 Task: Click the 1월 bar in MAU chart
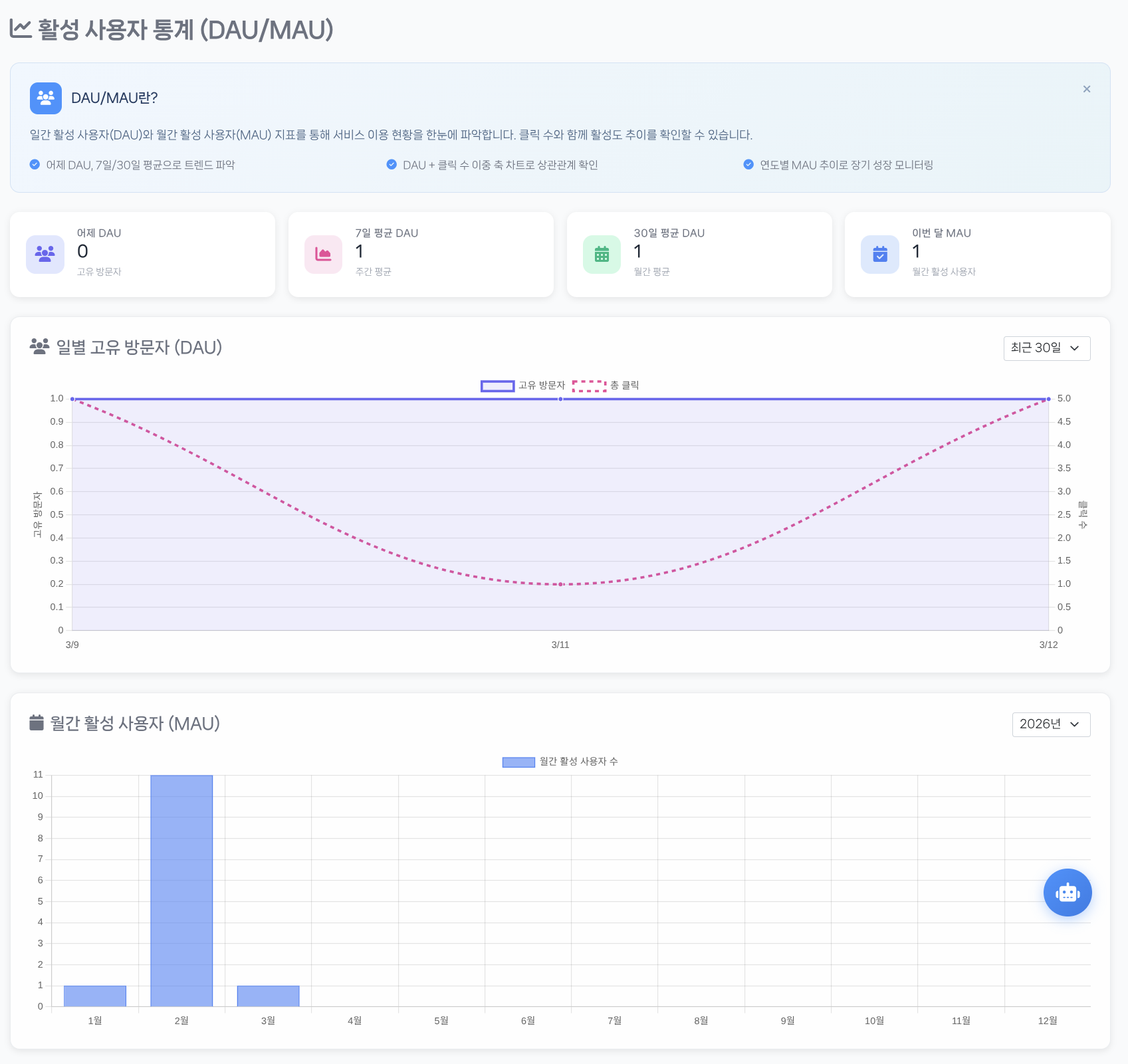pos(95,996)
